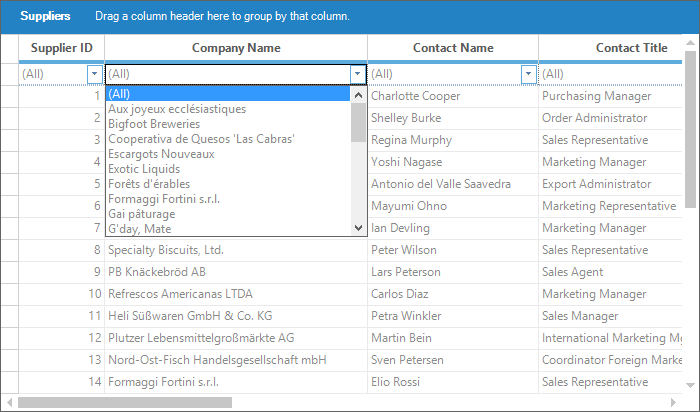Click the group-by drag area hint text
This screenshot has height=412, width=700.
[222, 16]
